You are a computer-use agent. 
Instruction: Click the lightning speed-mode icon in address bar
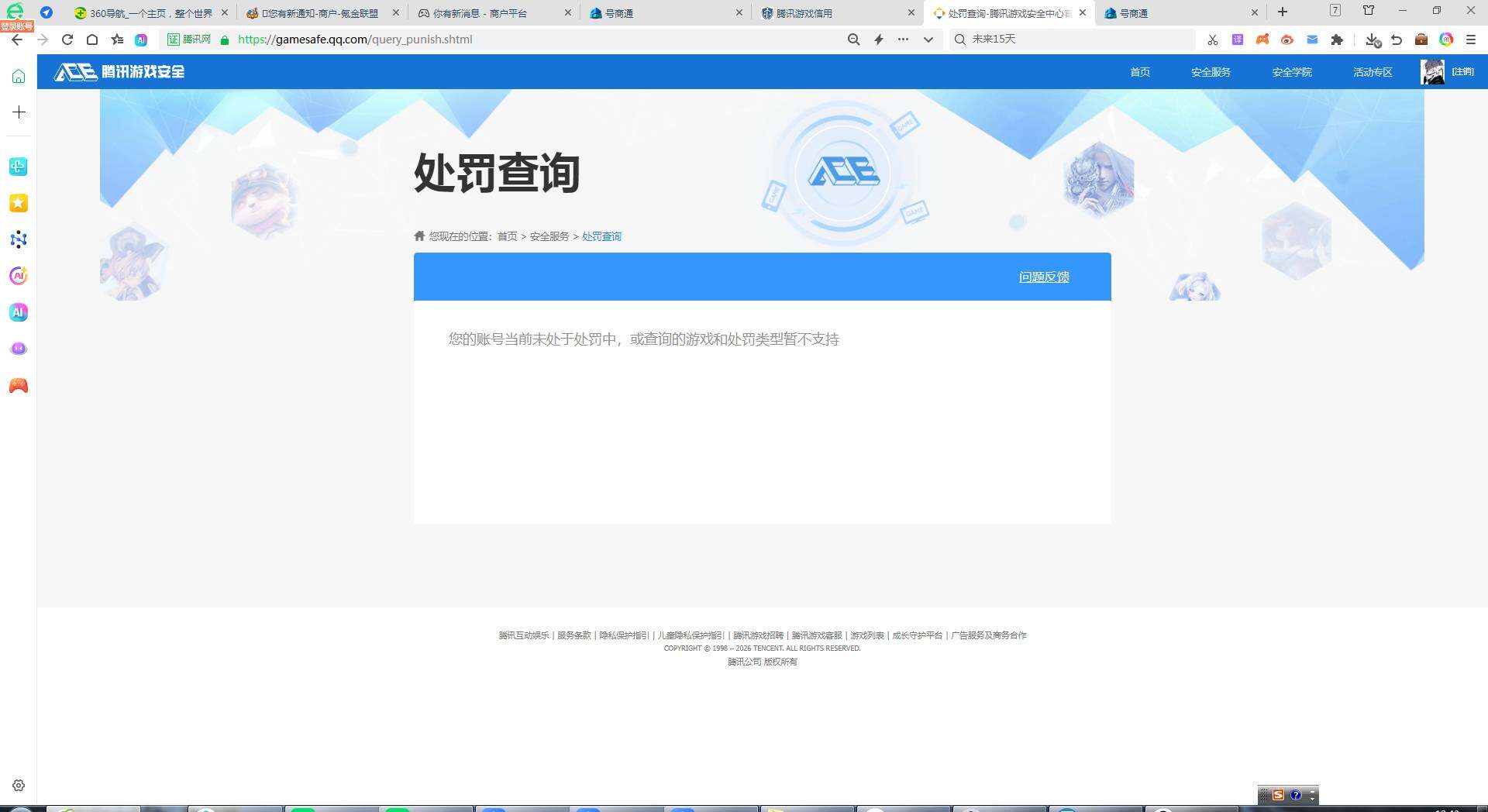tap(878, 40)
